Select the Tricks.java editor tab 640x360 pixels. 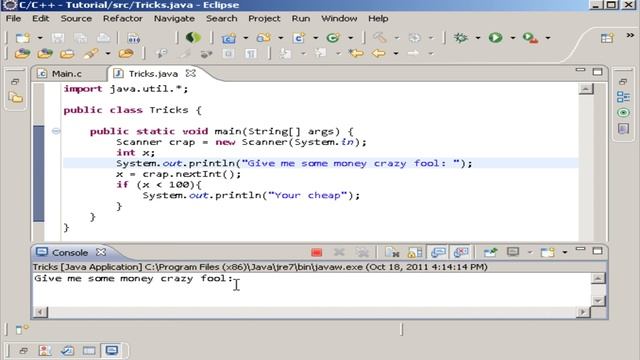(153, 74)
